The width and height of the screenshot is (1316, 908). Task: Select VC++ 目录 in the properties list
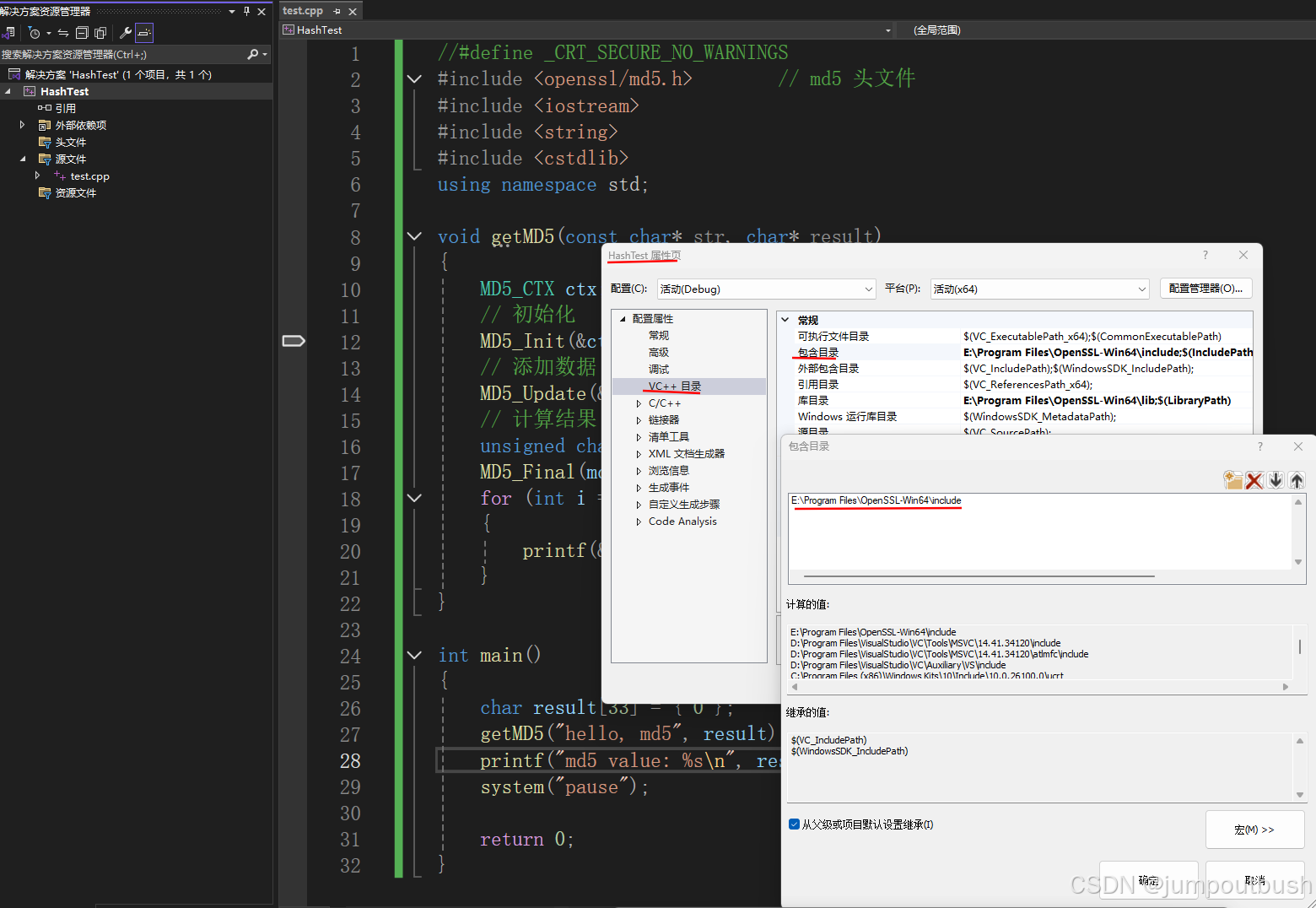[672, 386]
